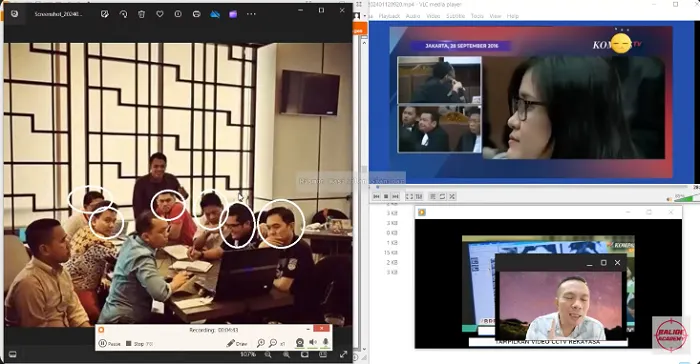
Task: Stop playback in VLC
Action: pyautogui.click(x=386, y=197)
